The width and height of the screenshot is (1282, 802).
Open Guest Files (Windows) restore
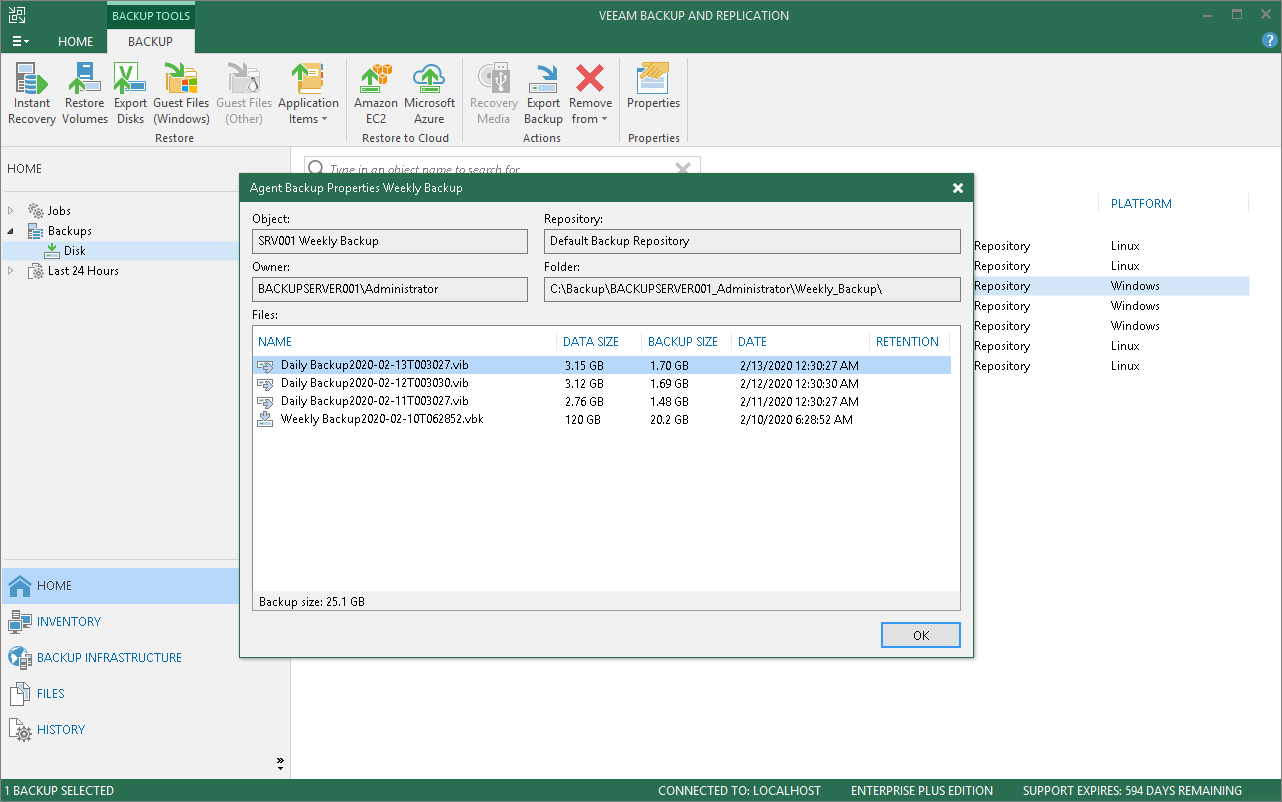click(x=181, y=94)
